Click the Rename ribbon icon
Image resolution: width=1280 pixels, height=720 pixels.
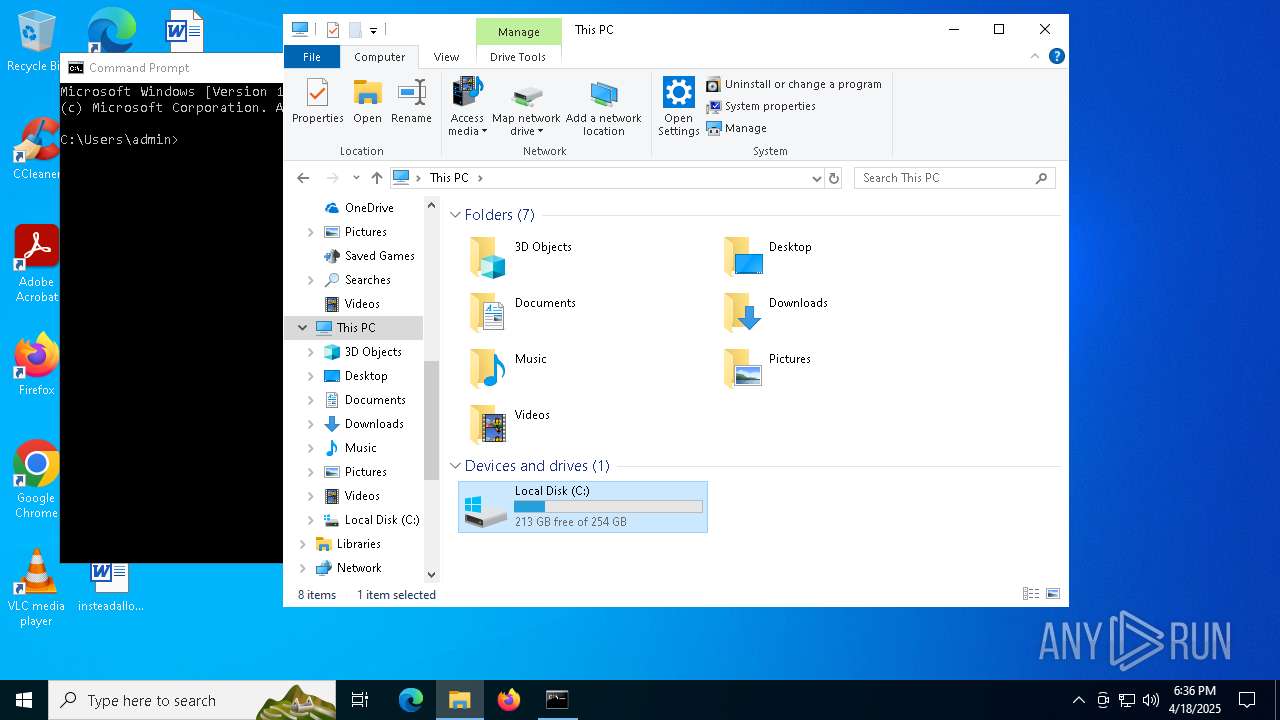coord(411,101)
